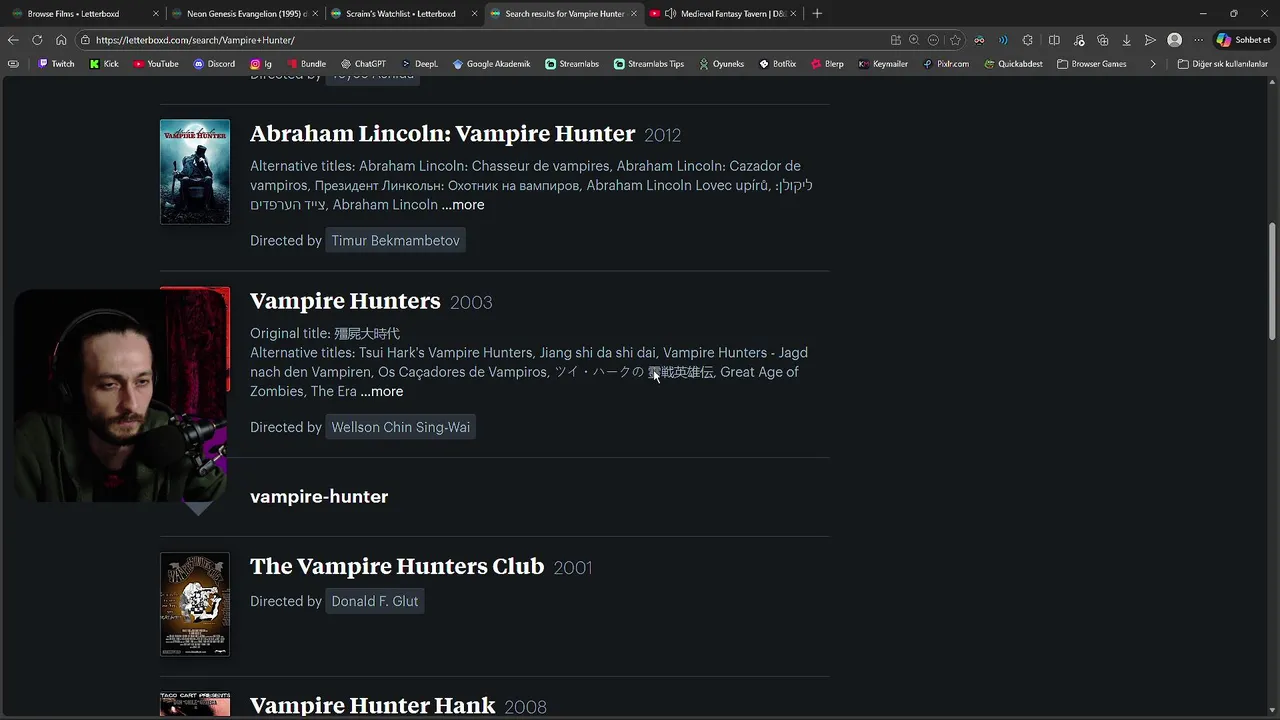Open ChatGPT bookmark
Viewport: 1280px width, 720px height.
tap(363, 64)
